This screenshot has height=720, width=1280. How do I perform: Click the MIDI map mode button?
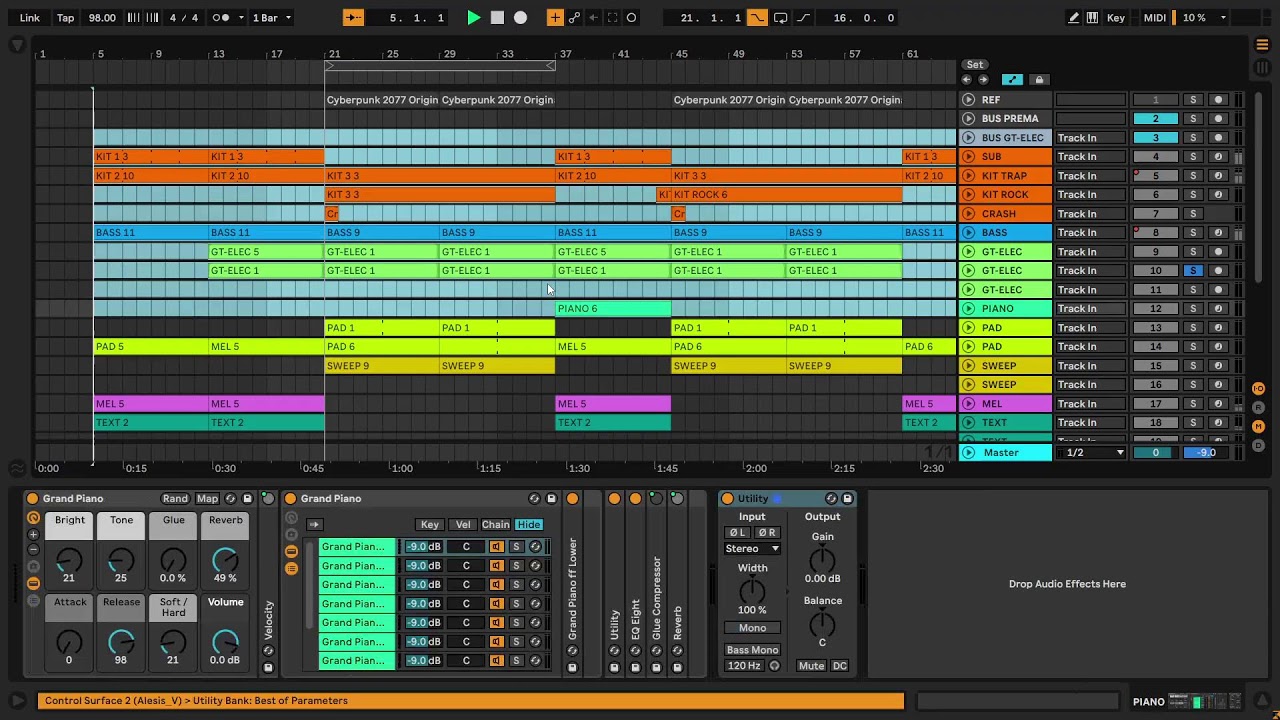1153,18
